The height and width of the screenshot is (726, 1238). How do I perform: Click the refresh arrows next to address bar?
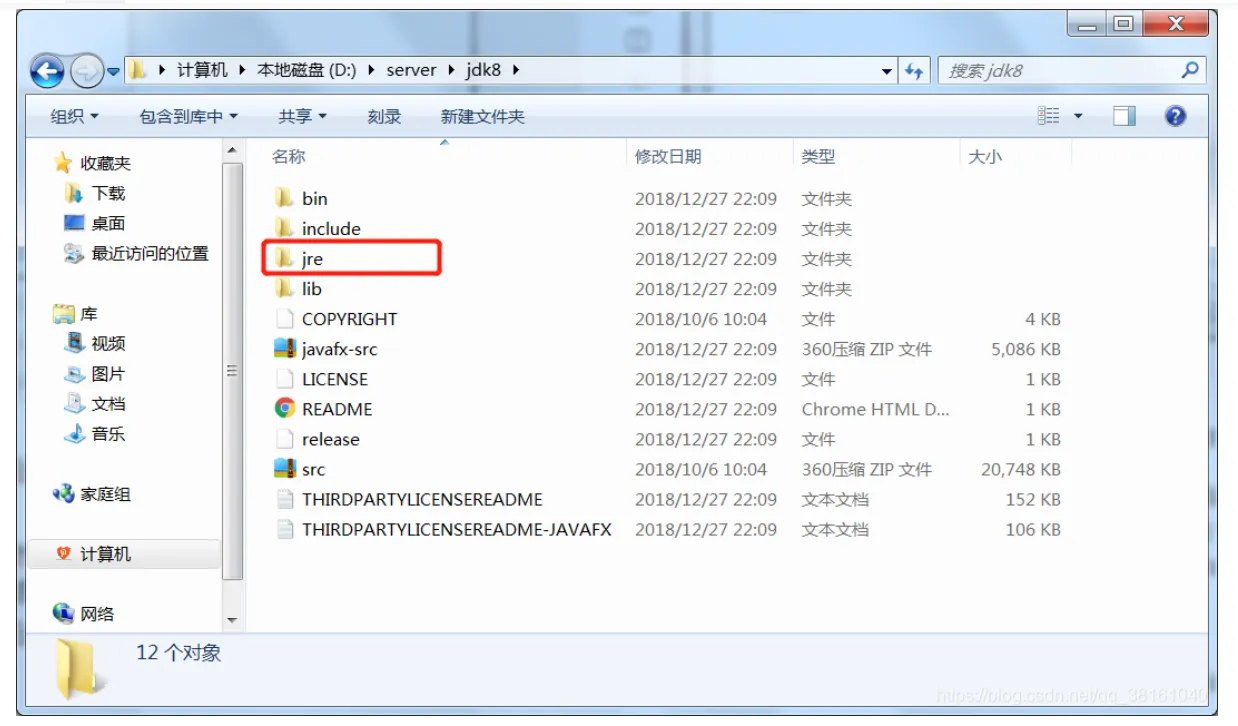click(x=914, y=71)
